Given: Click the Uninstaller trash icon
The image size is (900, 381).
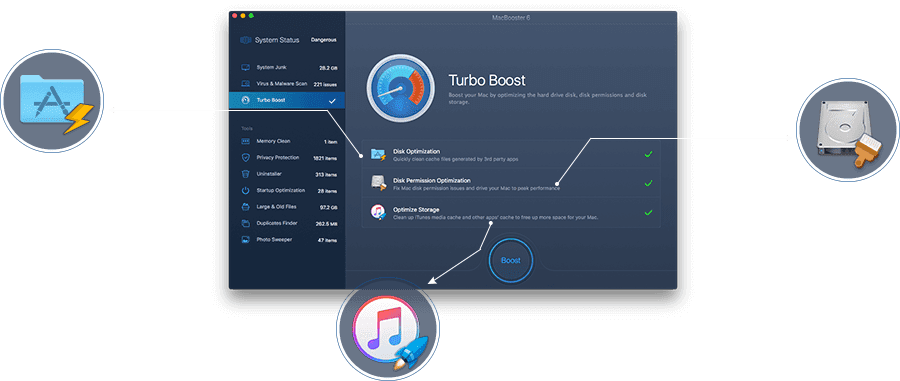Looking at the screenshot, I should 246,174.
